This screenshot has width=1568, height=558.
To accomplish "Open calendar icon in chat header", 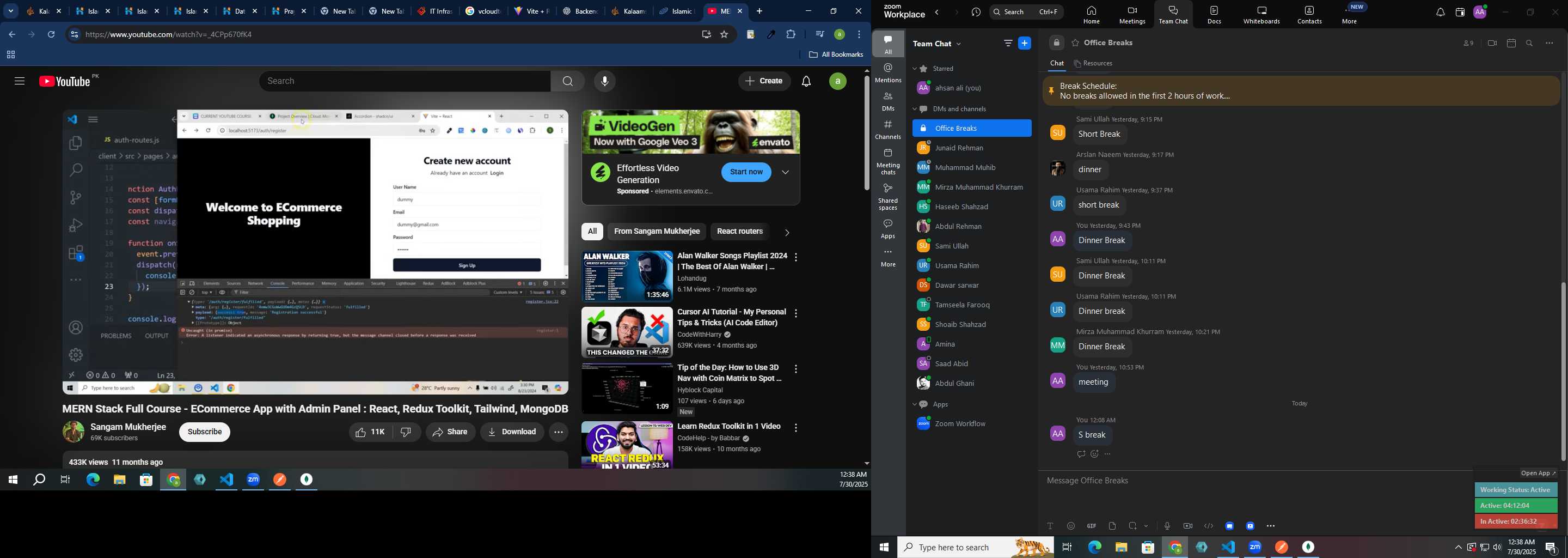I will click(1511, 43).
